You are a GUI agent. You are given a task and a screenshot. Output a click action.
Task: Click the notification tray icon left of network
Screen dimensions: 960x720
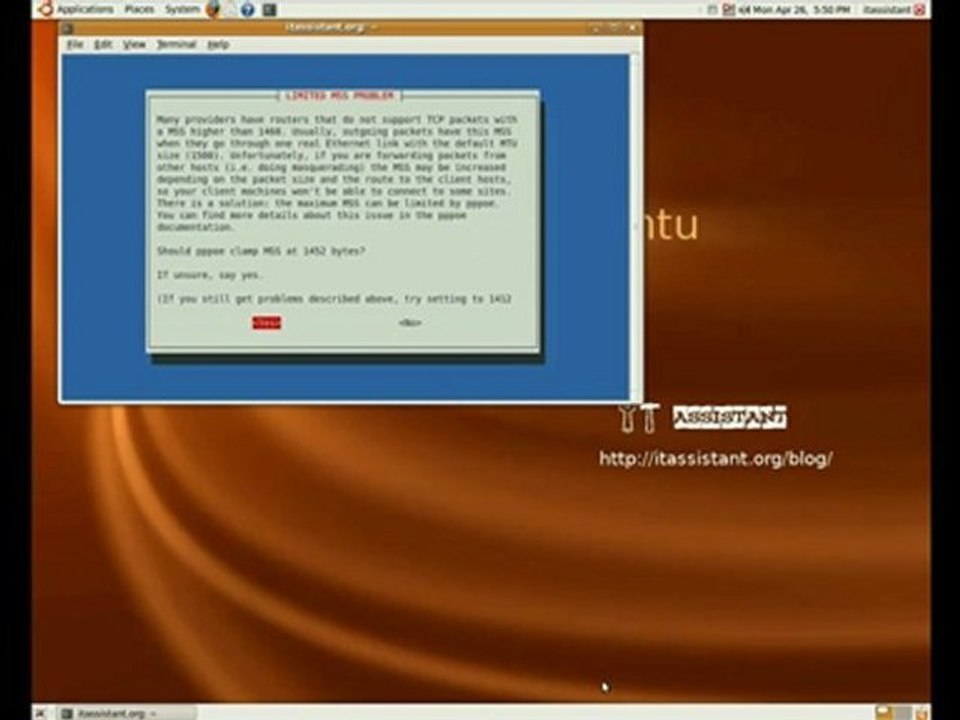712,9
